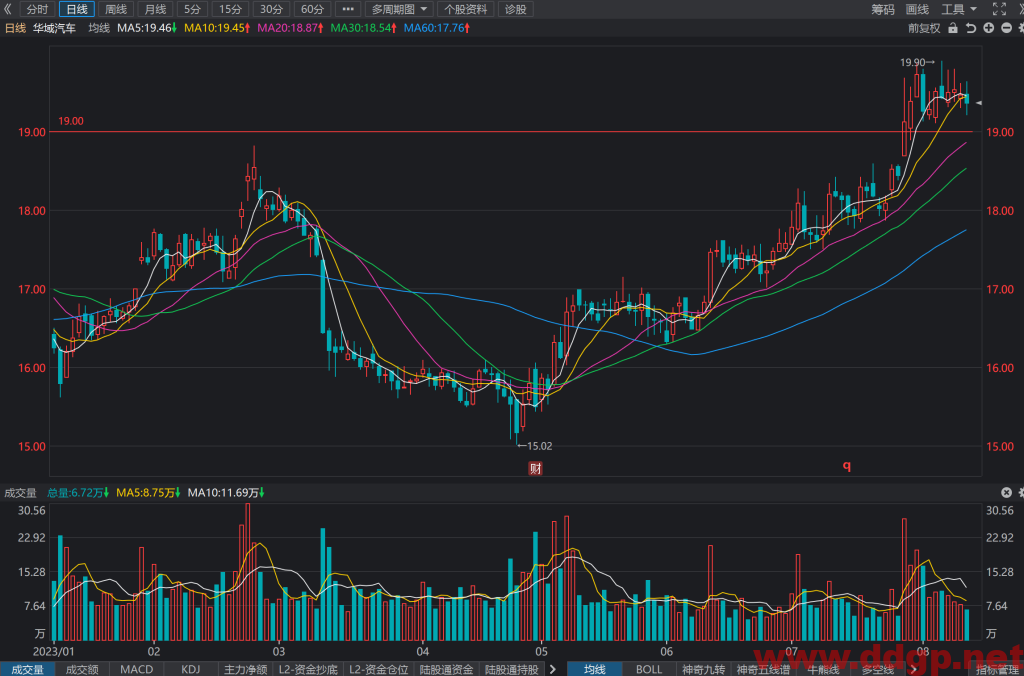
Task: Click the magenta MA20:18.87 legend
Action: (x=291, y=28)
